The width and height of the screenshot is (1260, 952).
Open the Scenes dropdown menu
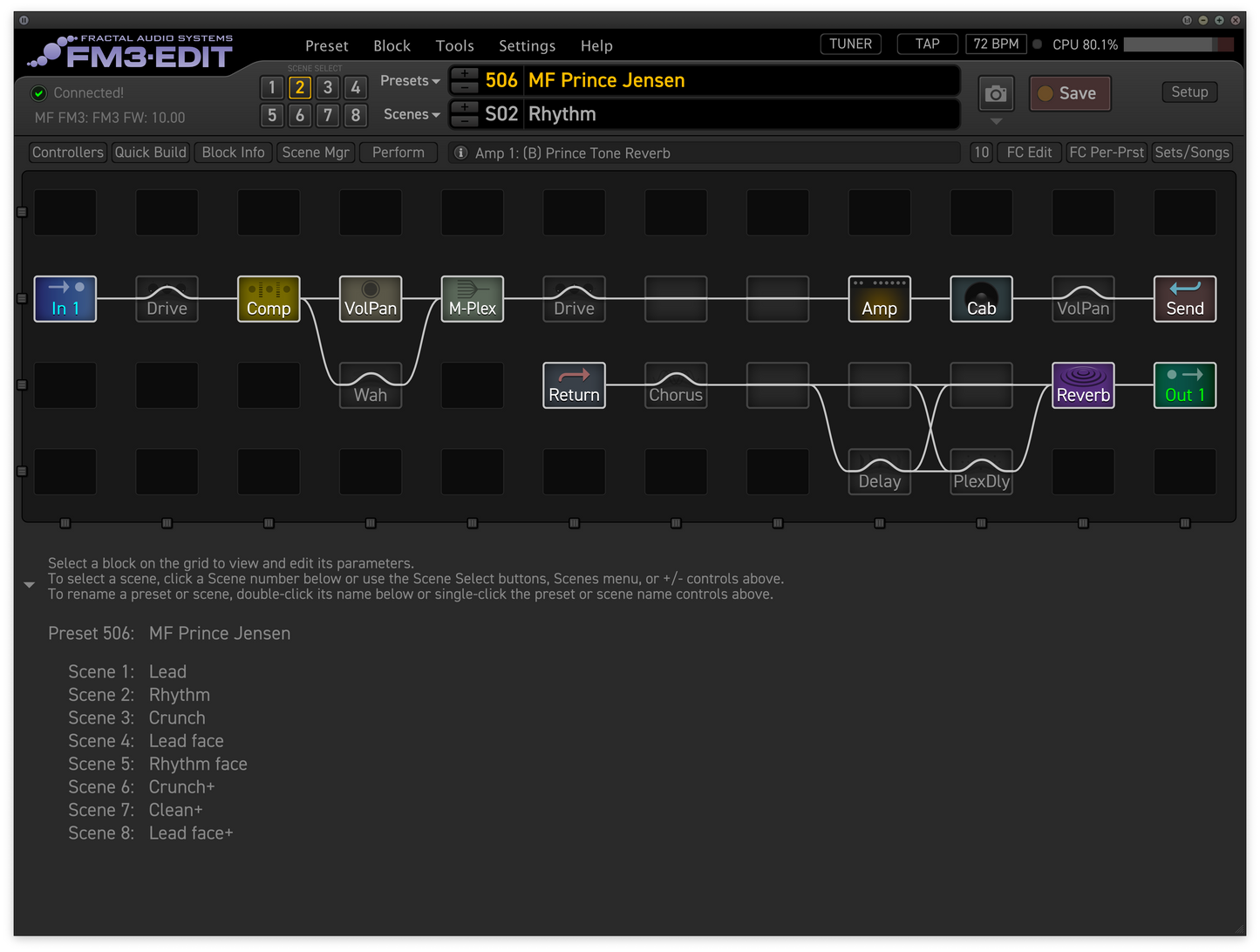(412, 114)
